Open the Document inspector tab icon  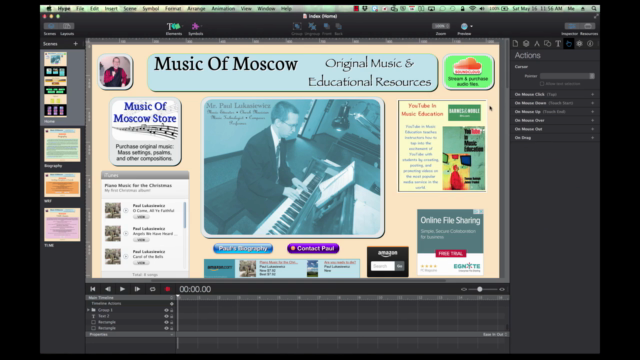click(515, 44)
